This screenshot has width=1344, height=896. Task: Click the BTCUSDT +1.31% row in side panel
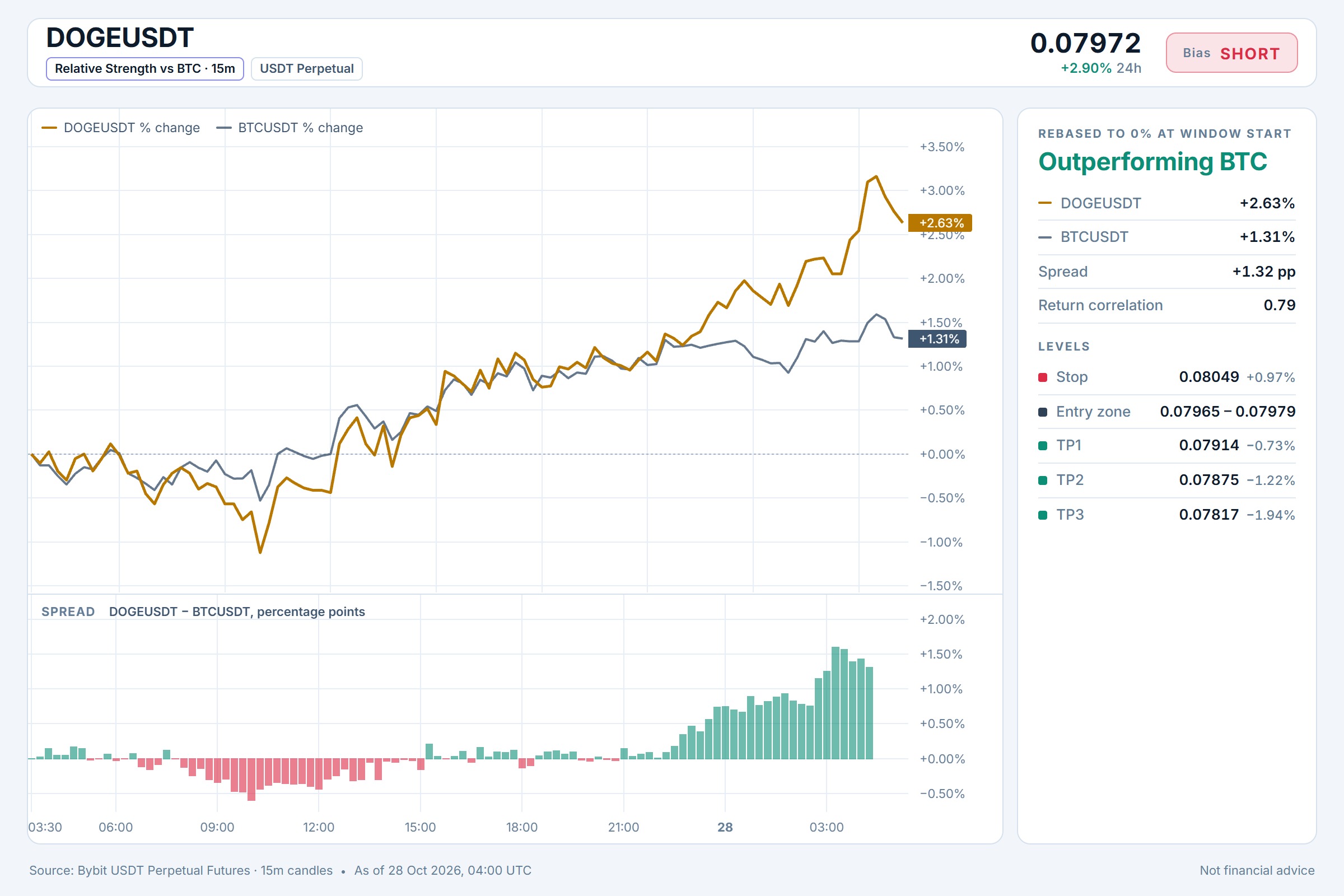click(x=1167, y=237)
